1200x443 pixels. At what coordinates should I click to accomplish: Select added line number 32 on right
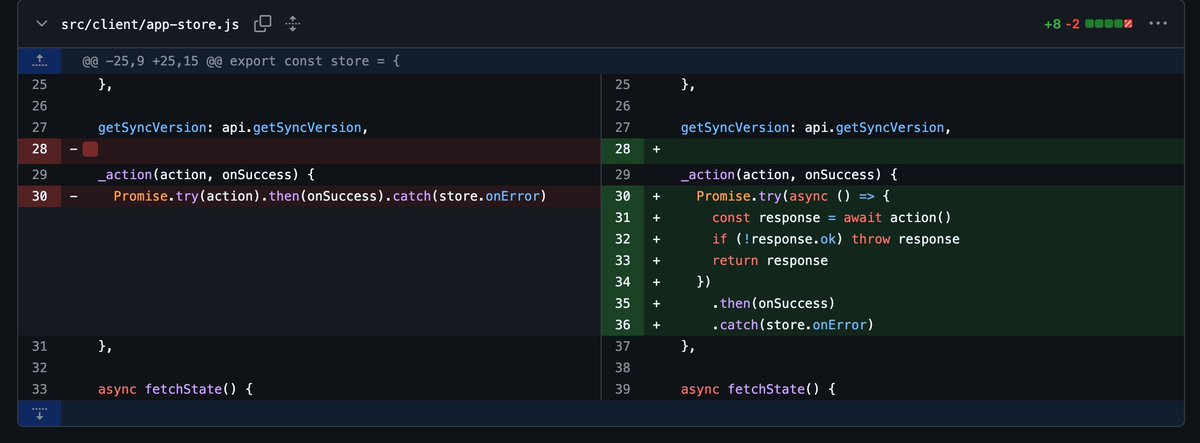point(622,239)
